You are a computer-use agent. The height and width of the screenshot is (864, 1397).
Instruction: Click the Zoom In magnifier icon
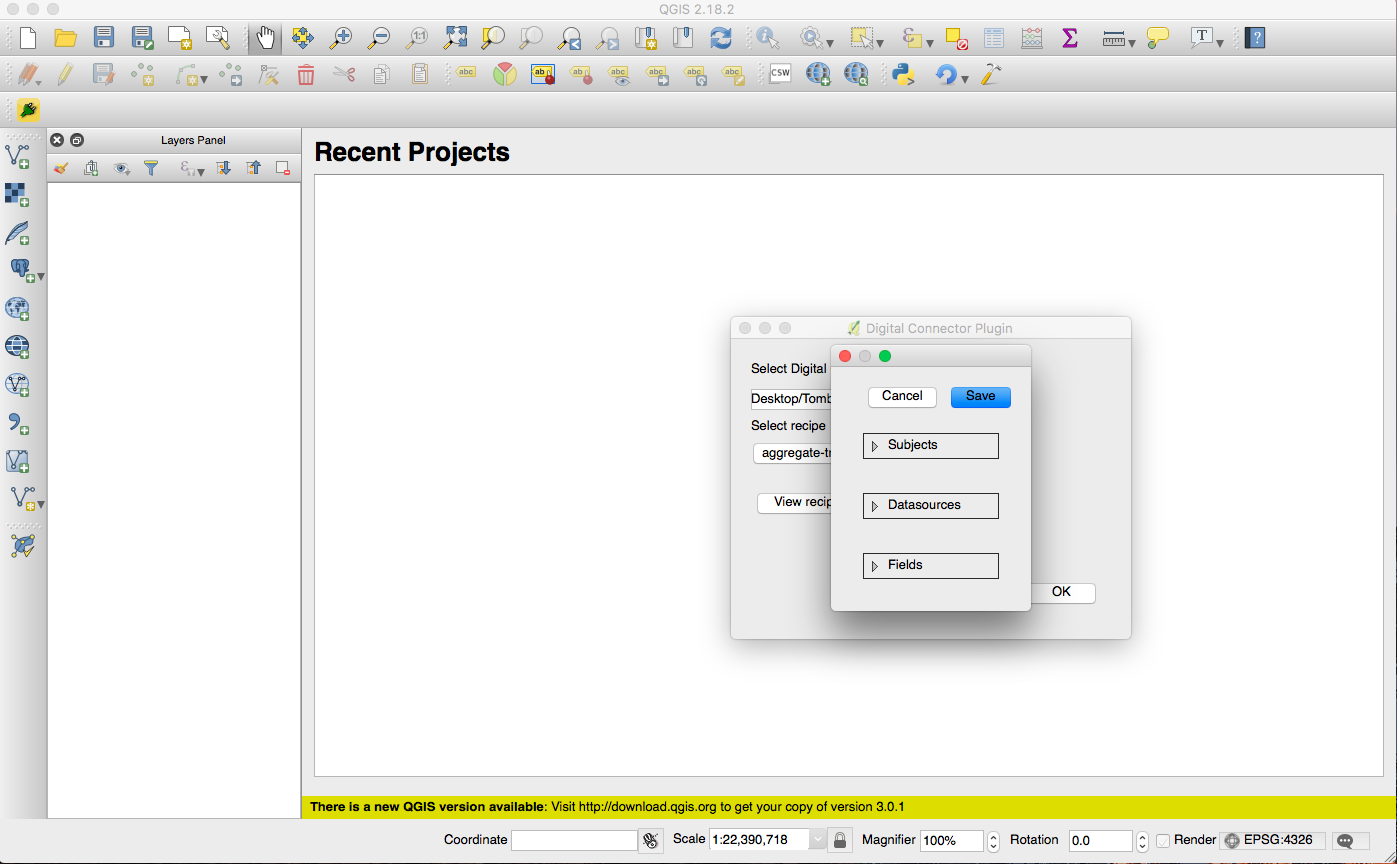pyautogui.click(x=341, y=38)
